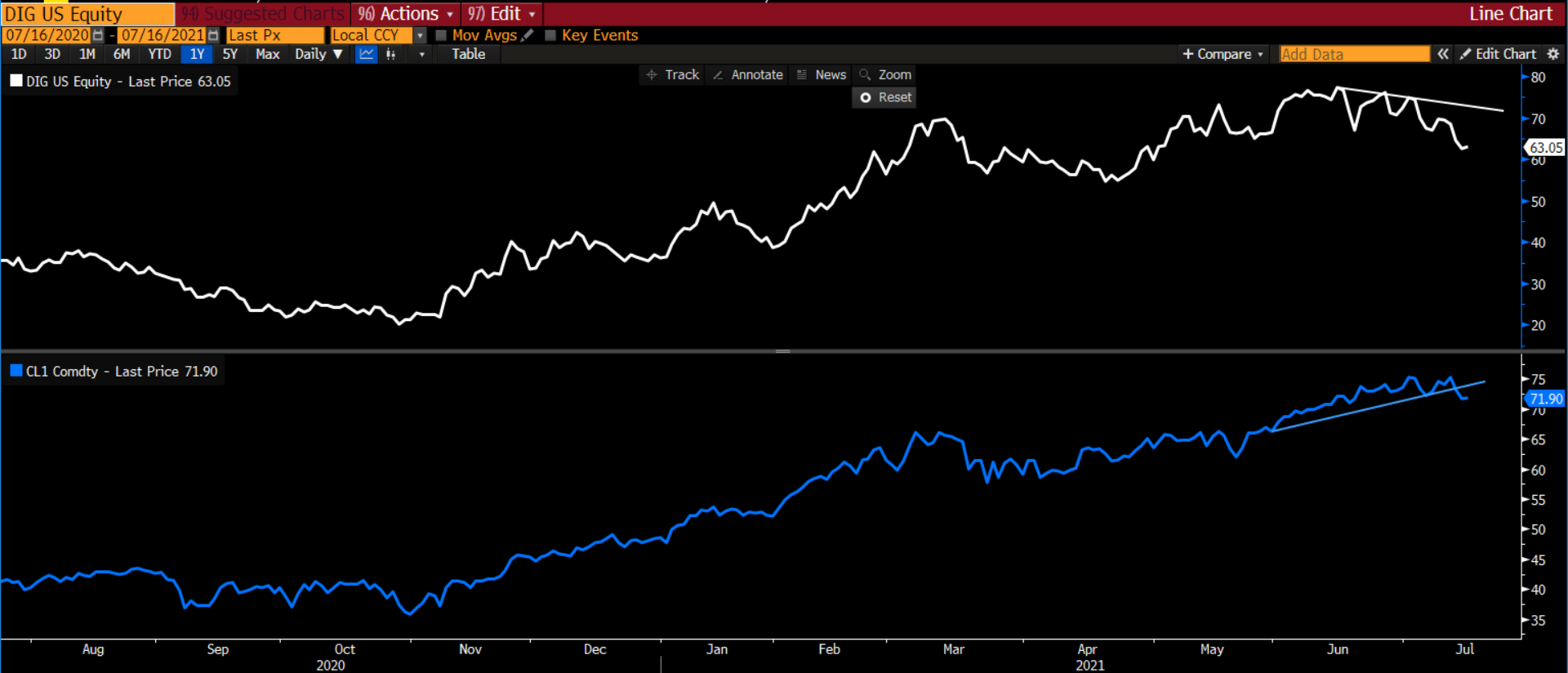Click the 71.90 price tag on axis
1568x673 pixels.
pos(1545,399)
